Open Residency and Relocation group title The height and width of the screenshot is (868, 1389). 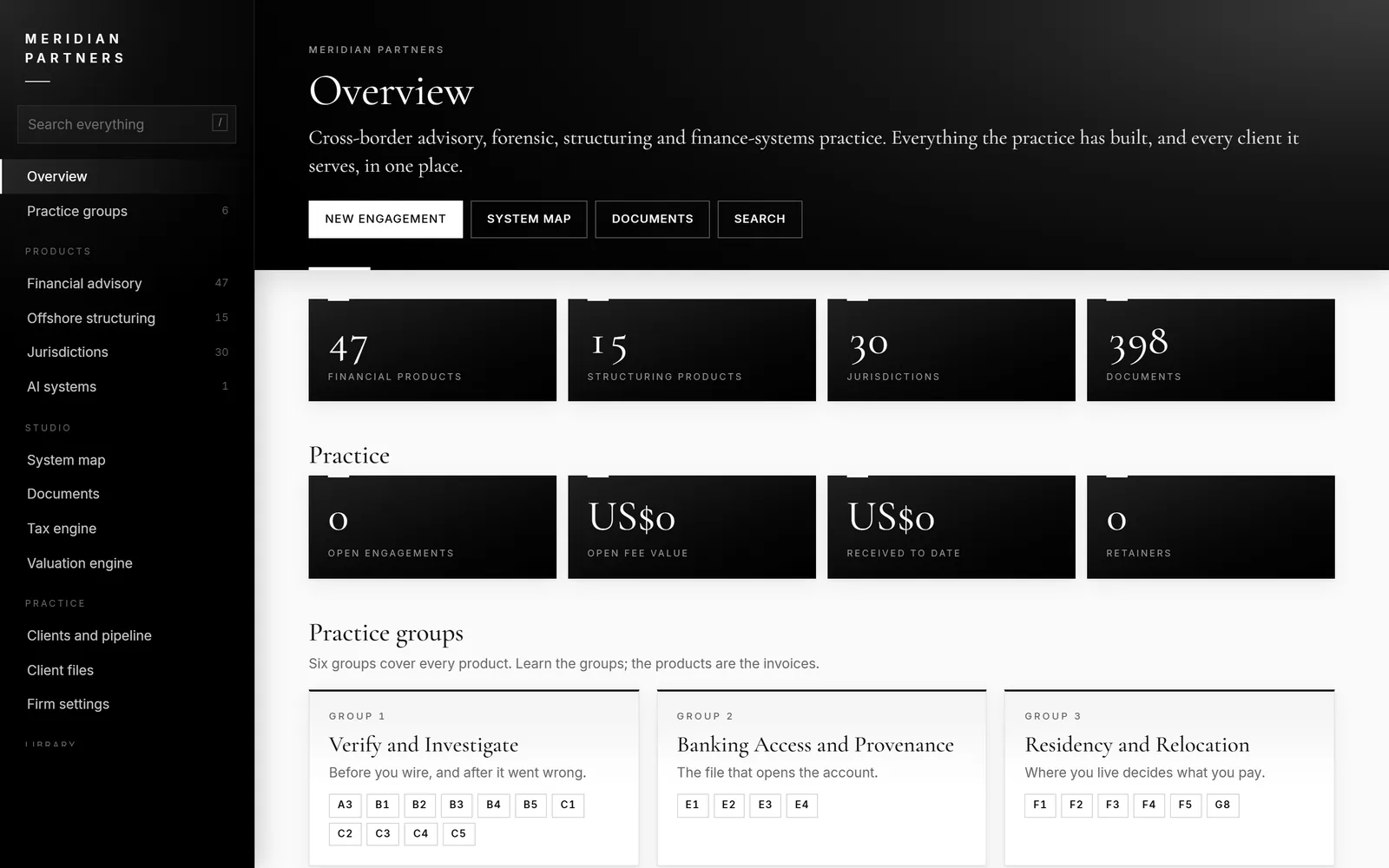click(1137, 745)
